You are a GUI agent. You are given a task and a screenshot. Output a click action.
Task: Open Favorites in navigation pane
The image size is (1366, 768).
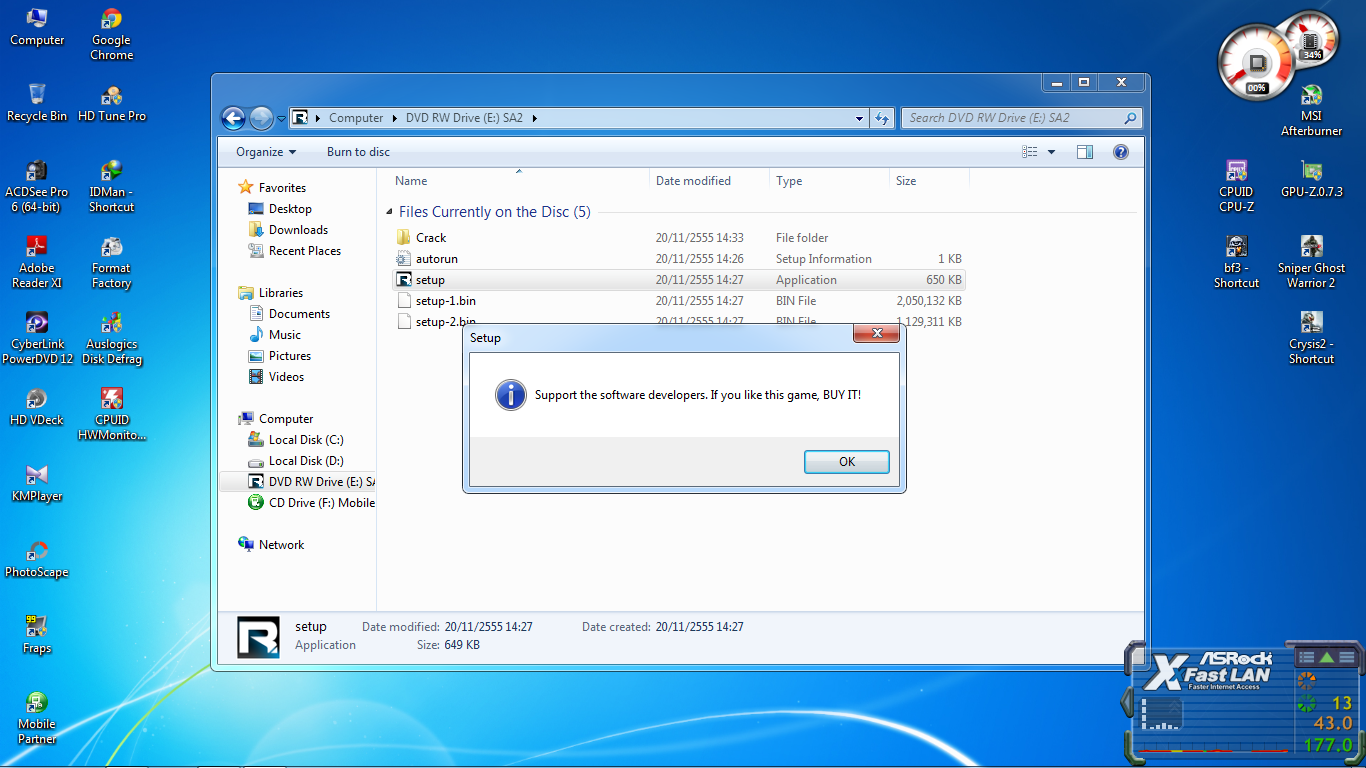tap(272, 188)
